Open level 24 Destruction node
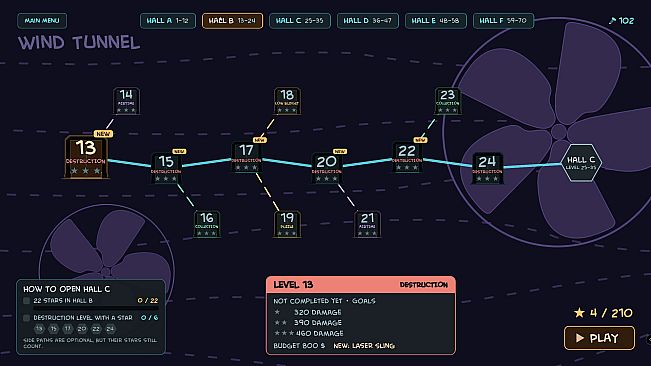 click(x=487, y=168)
